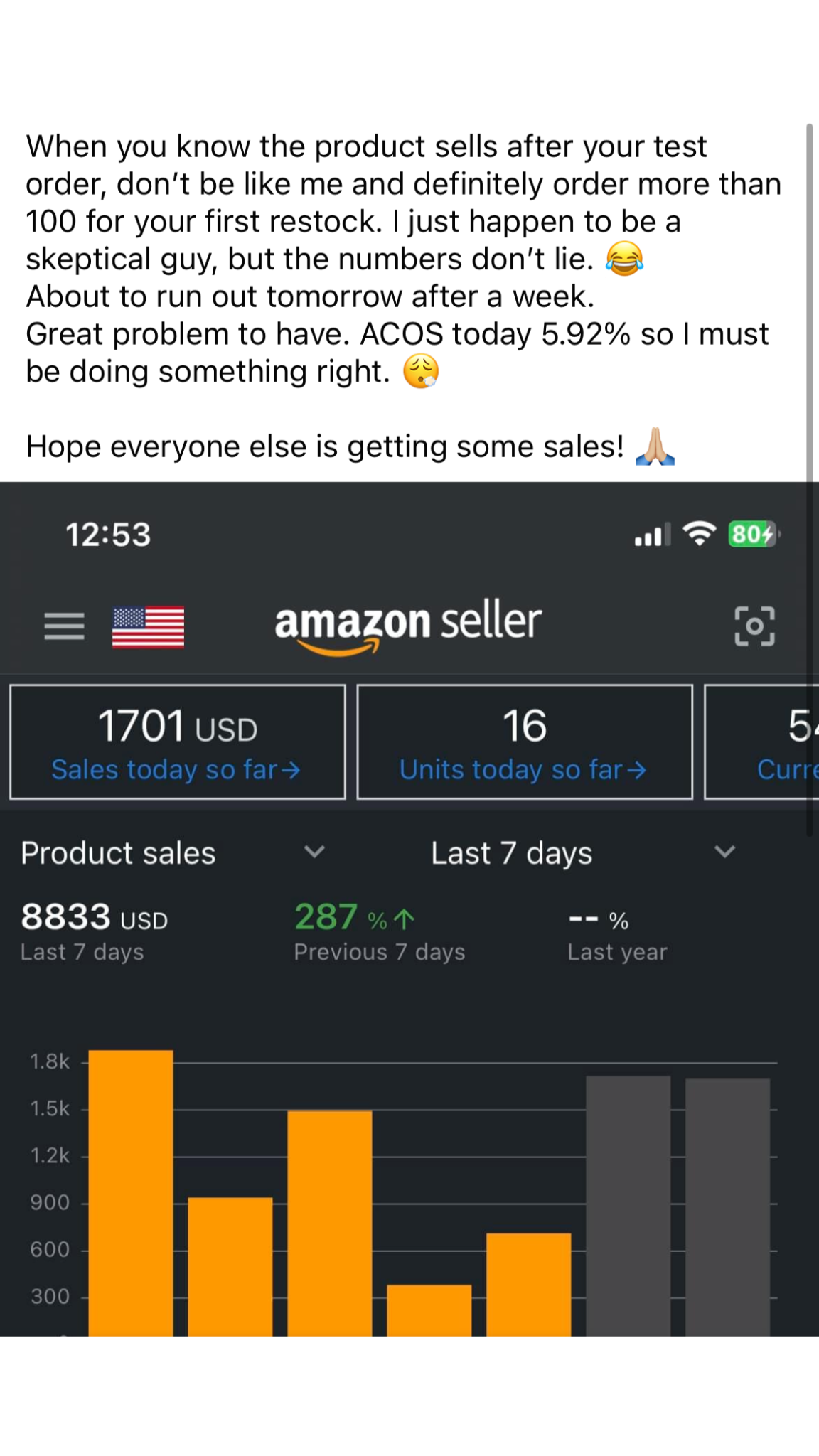Tap the barcode scan camera icon
The height and width of the screenshot is (1456, 819).
(754, 626)
